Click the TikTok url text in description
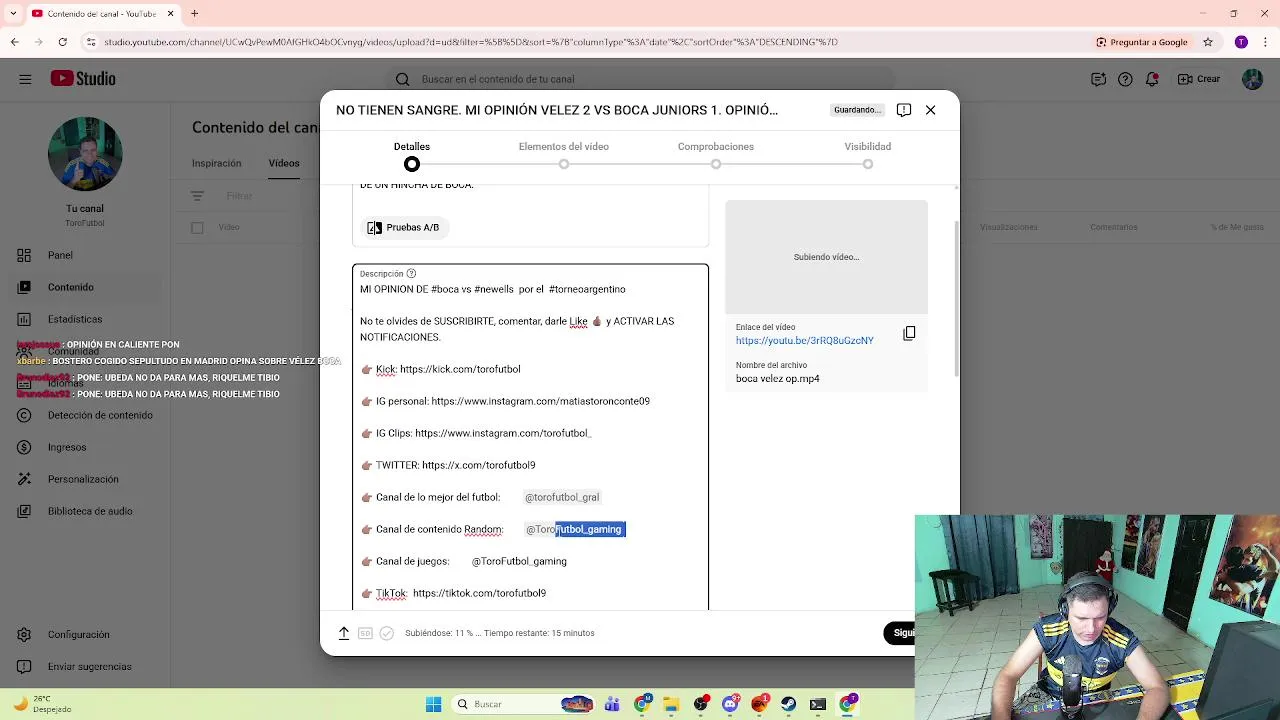1280x720 pixels. click(x=479, y=593)
